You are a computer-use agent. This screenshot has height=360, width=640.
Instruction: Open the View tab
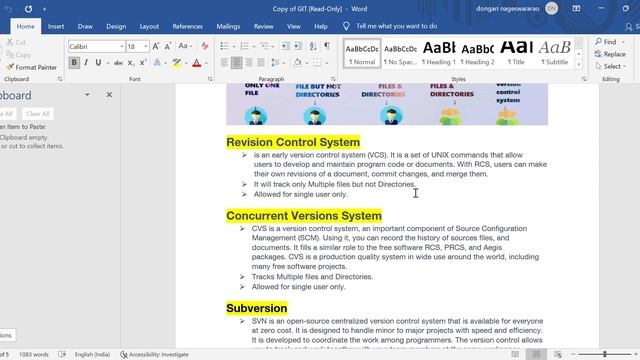293,26
